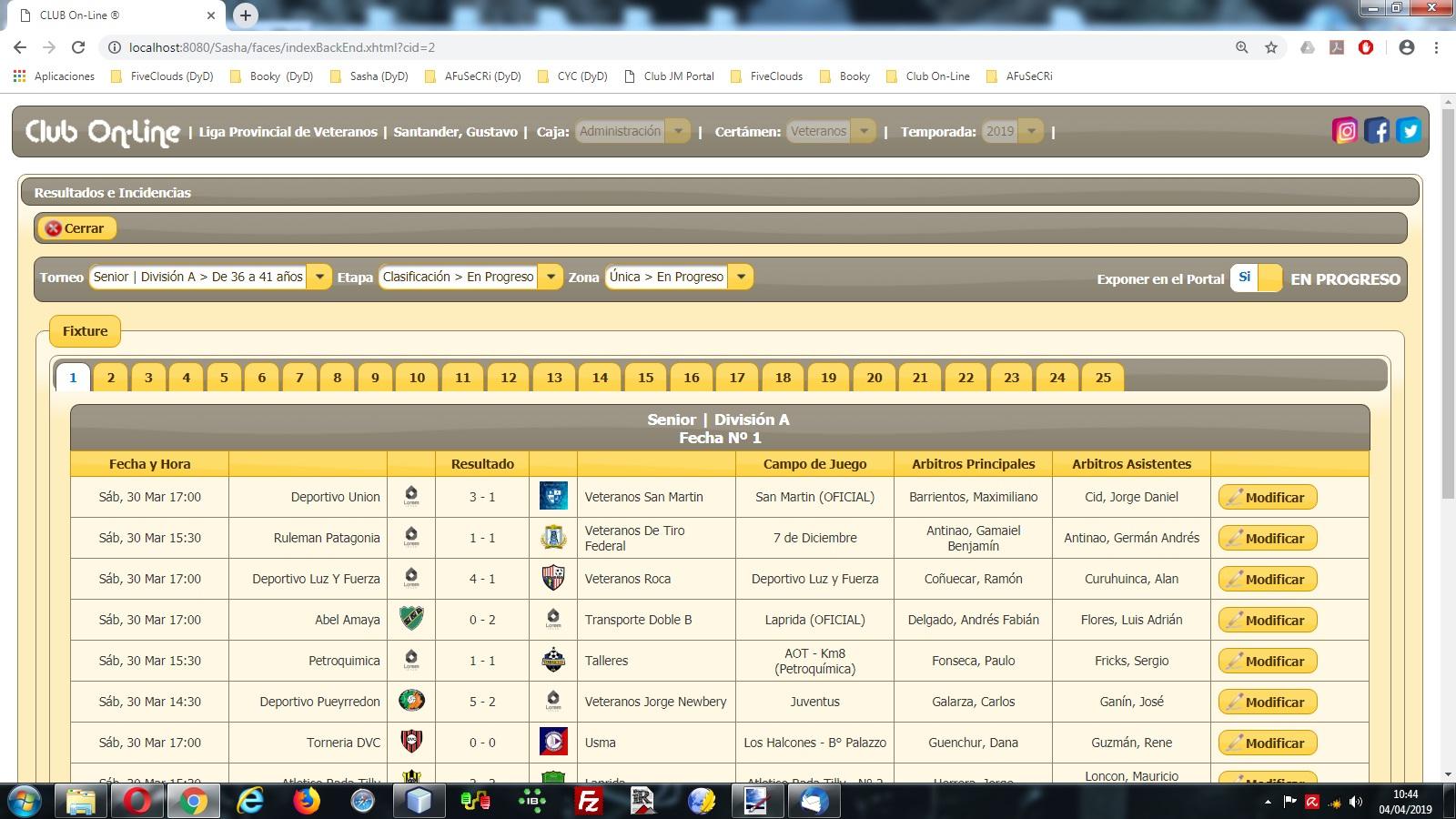Click the Talleres team crest
Screen dimensions: 1456x819
point(553,660)
